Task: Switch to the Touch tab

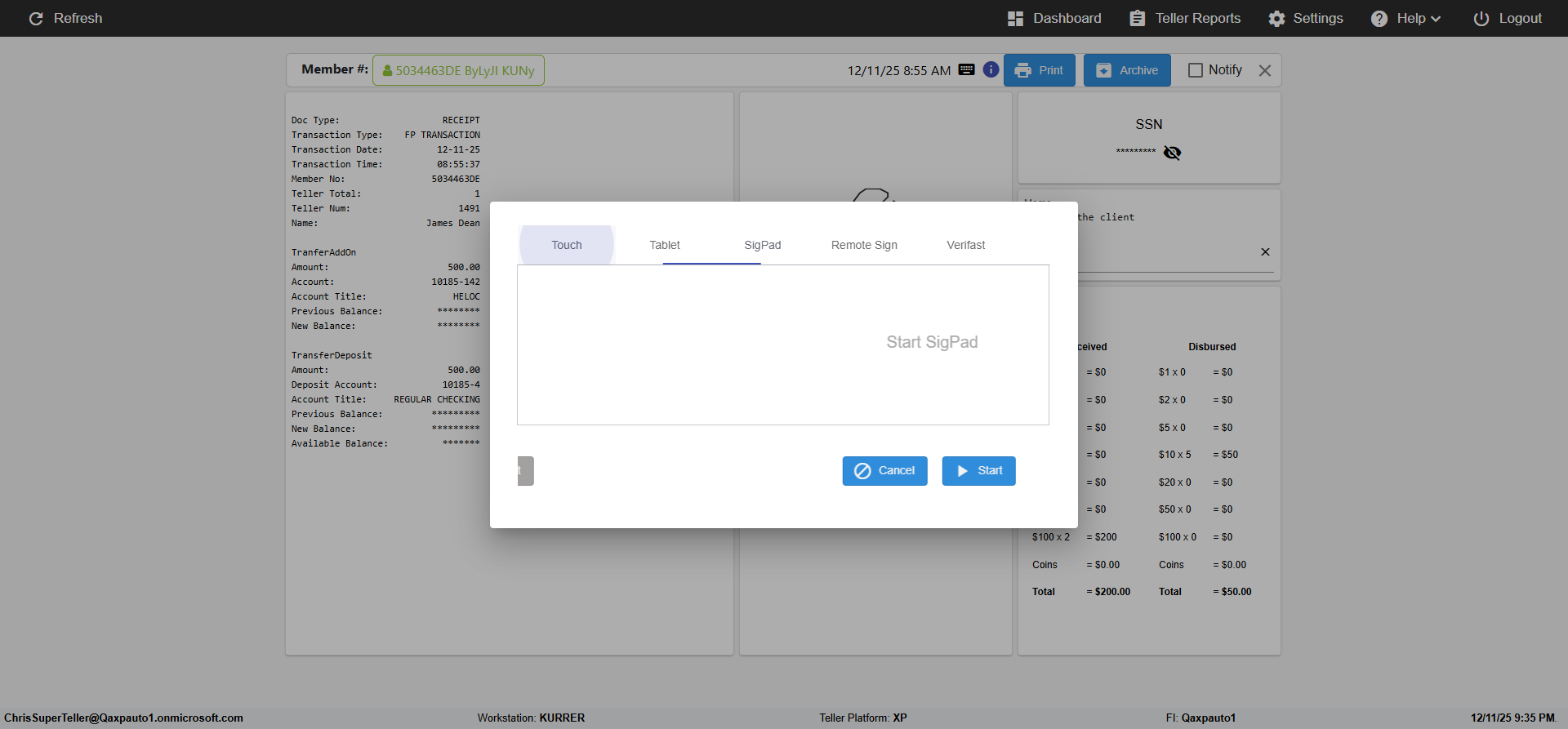Action: point(567,245)
